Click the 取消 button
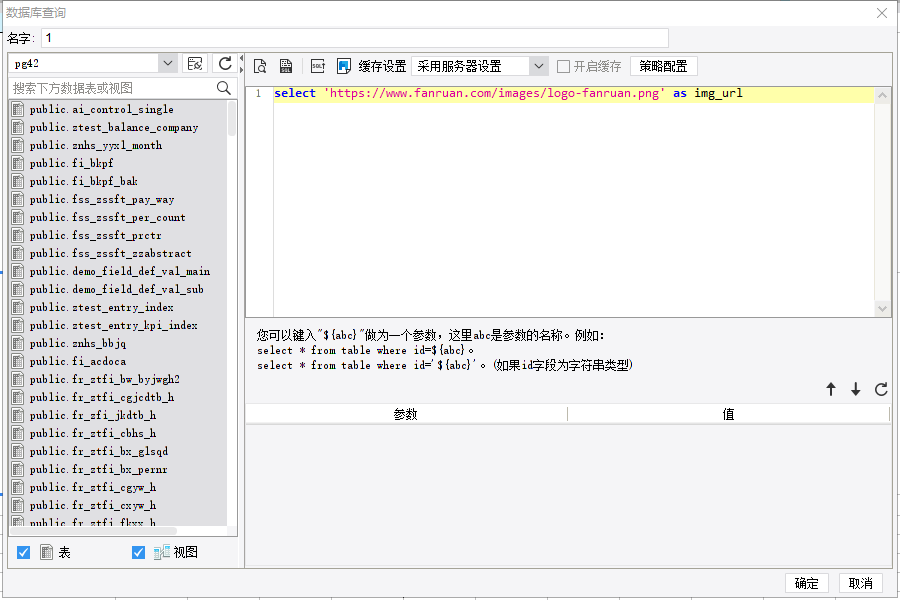Viewport: 900px width, 600px height. (x=861, y=583)
